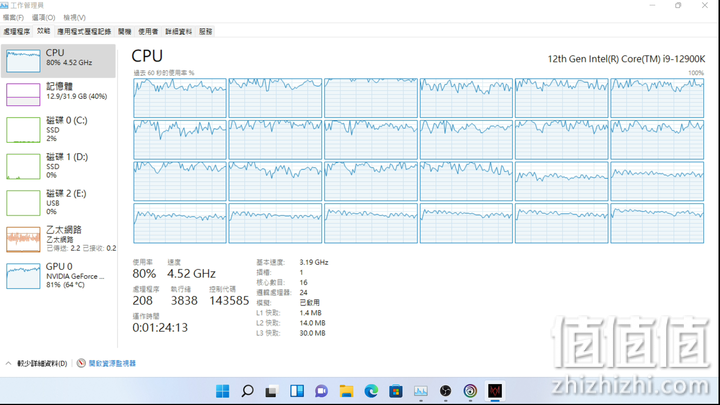Open Microsoft Store from the taskbar

(x=396, y=391)
